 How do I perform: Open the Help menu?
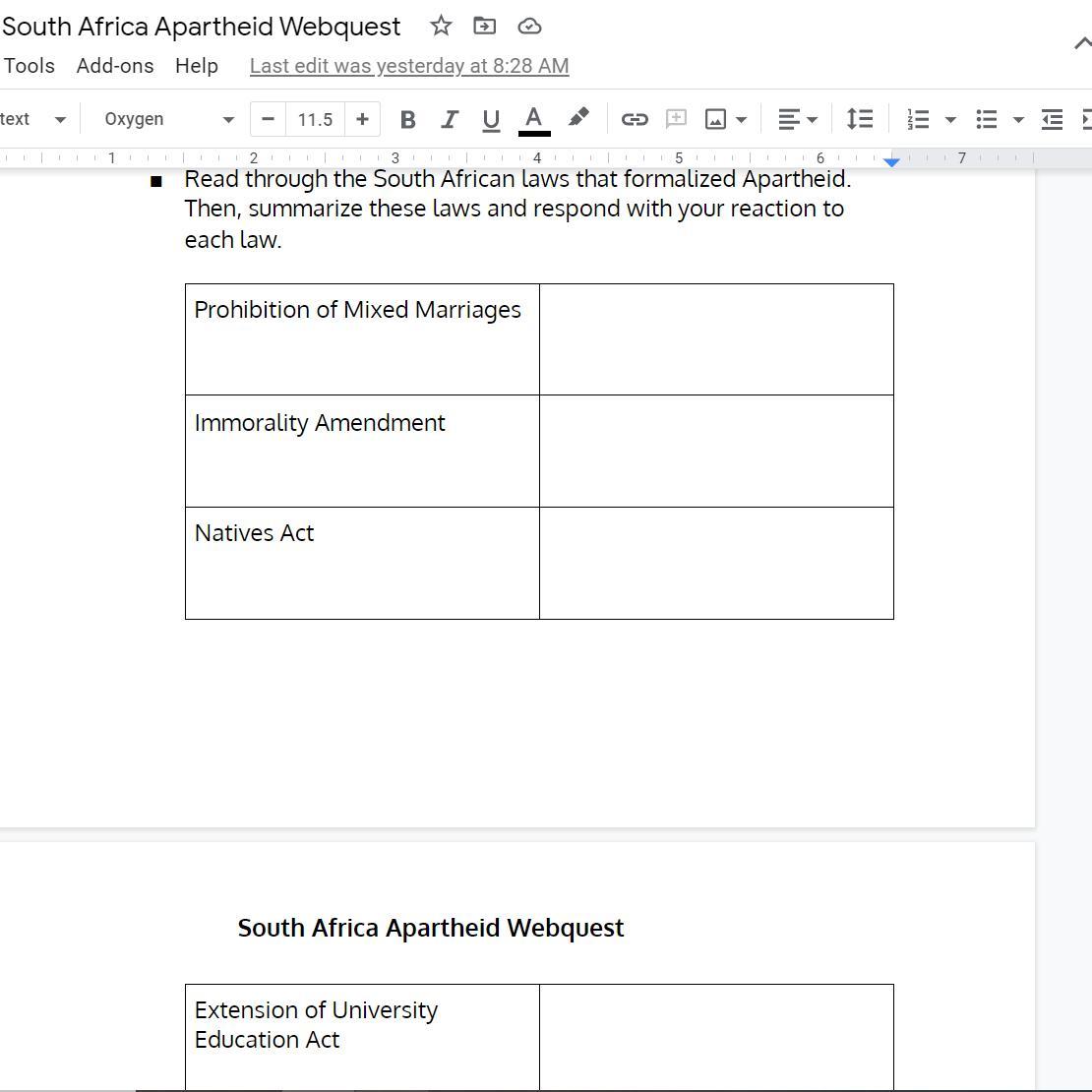pos(197,66)
